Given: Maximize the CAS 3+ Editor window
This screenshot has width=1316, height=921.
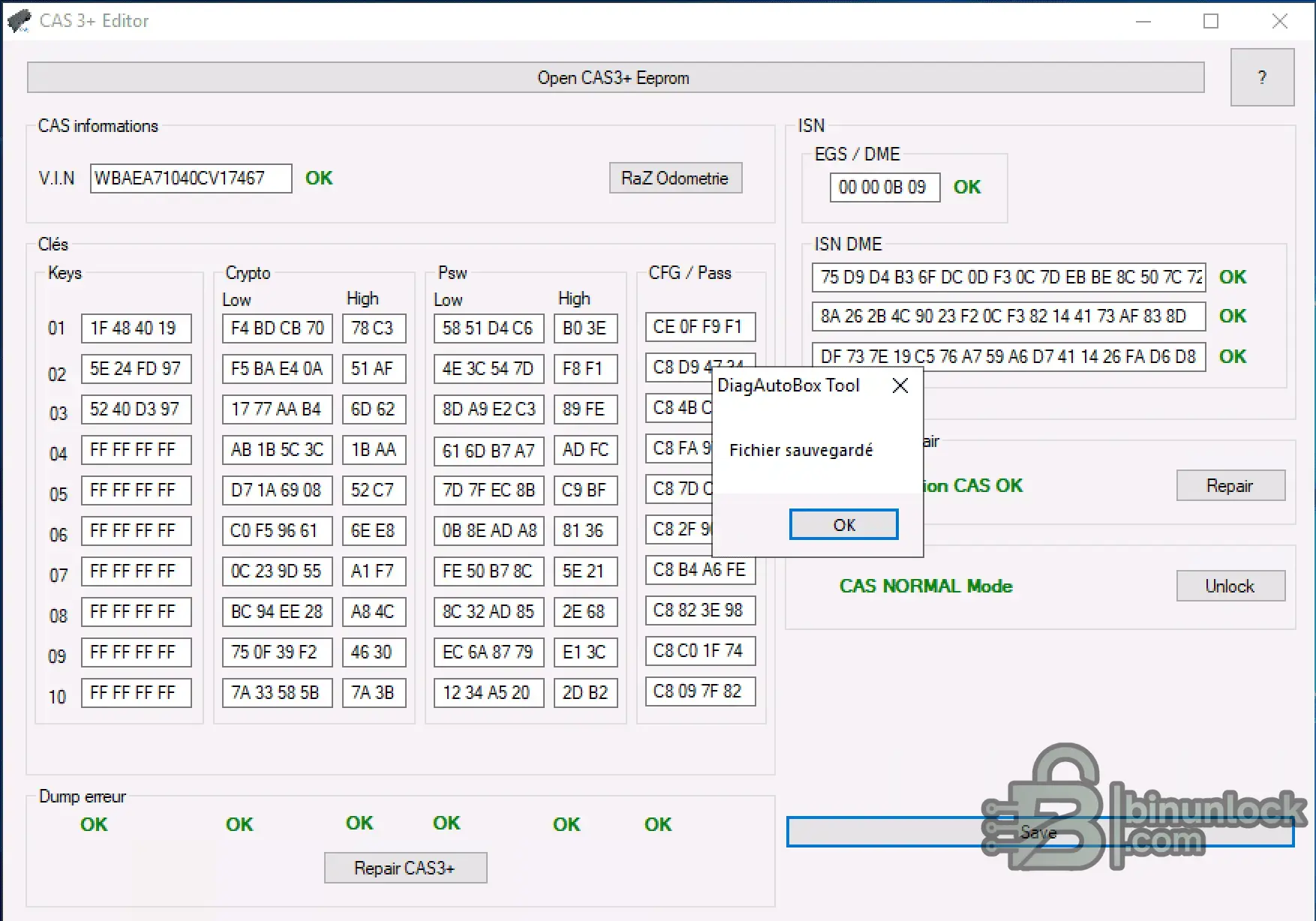Looking at the screenshot, I should (x=1211, y=21).
